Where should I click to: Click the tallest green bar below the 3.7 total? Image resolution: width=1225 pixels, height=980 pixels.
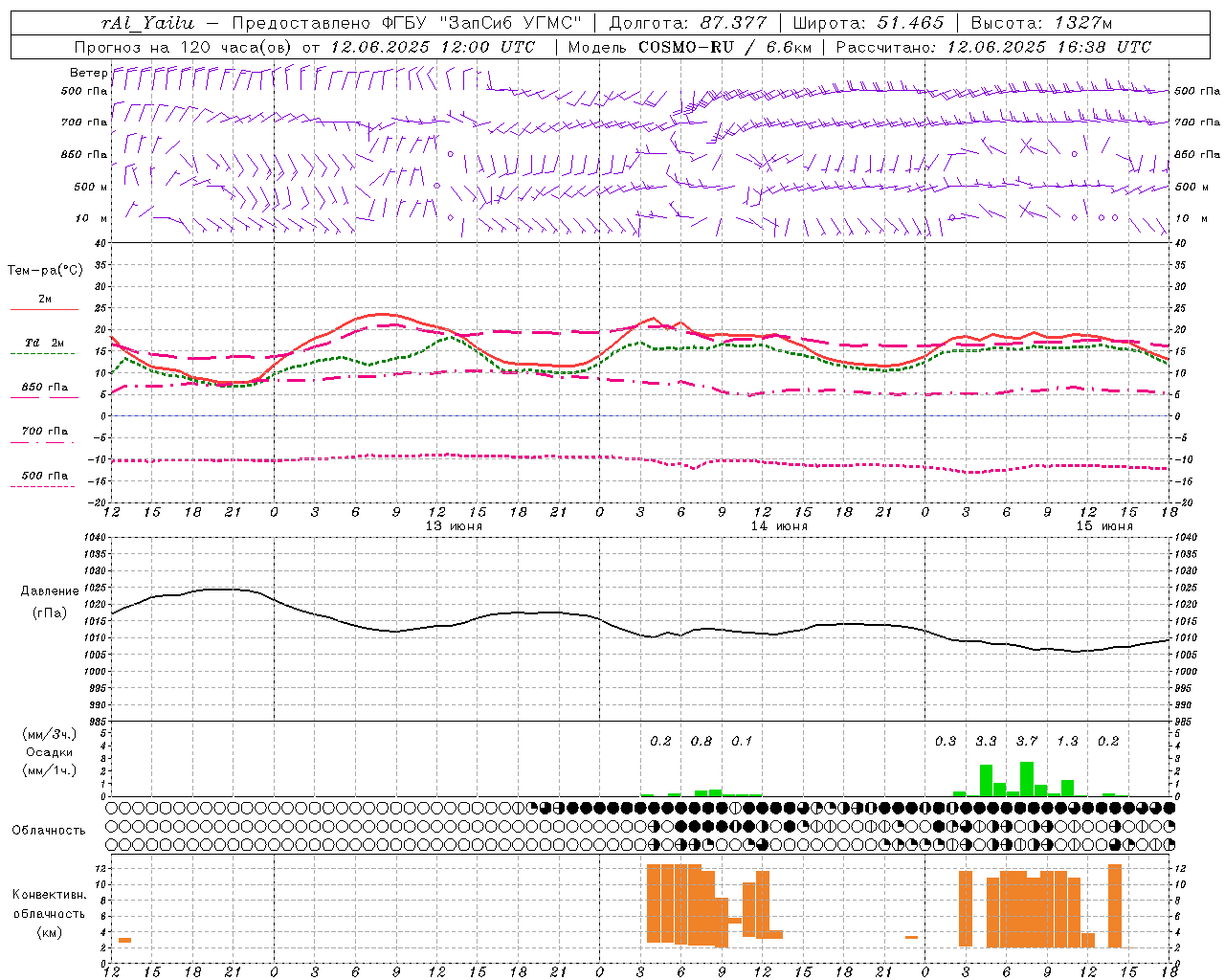[x=1027, y=779]
